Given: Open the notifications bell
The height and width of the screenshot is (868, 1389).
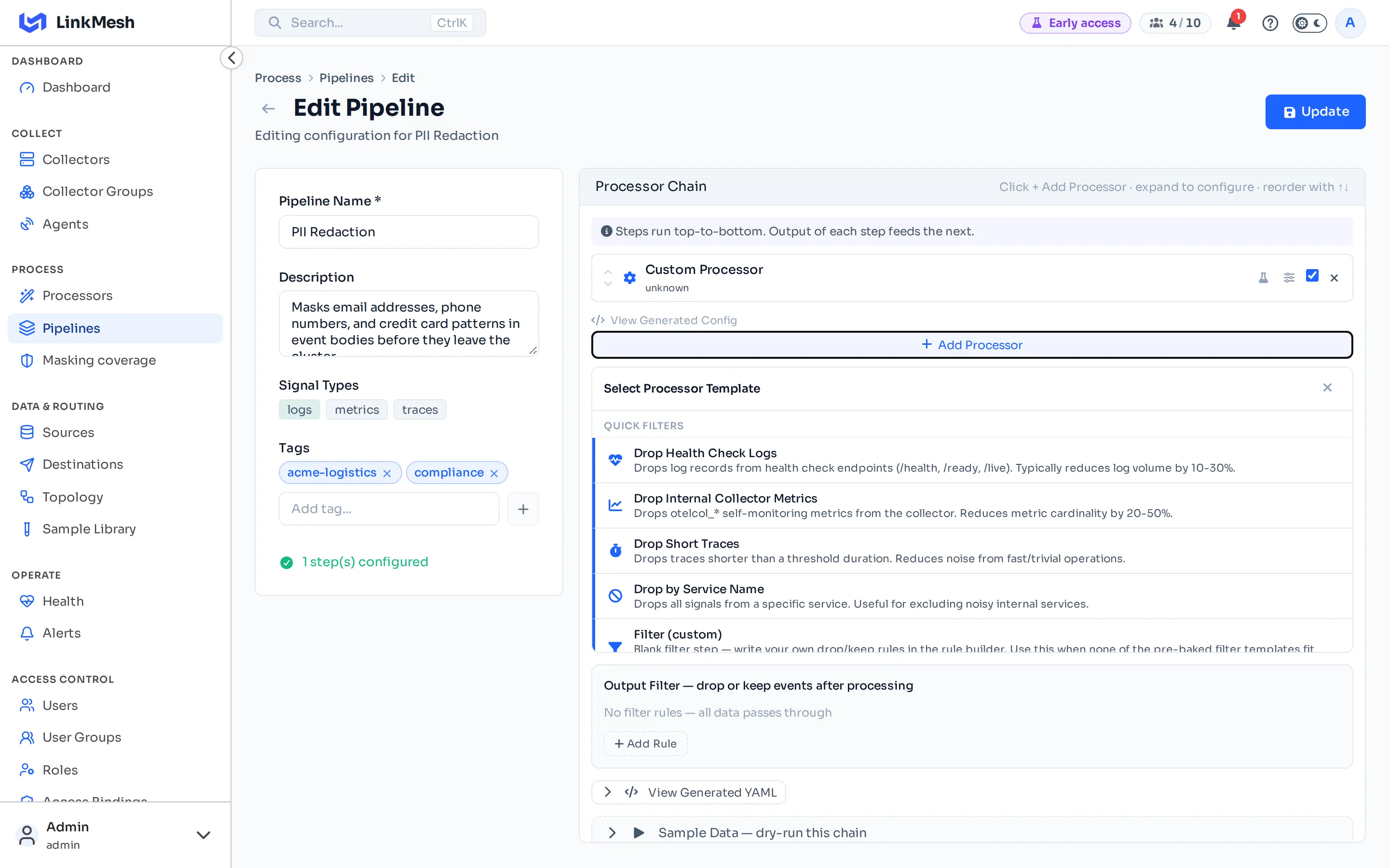Looking at the screenshot, I should point(1233,23).
